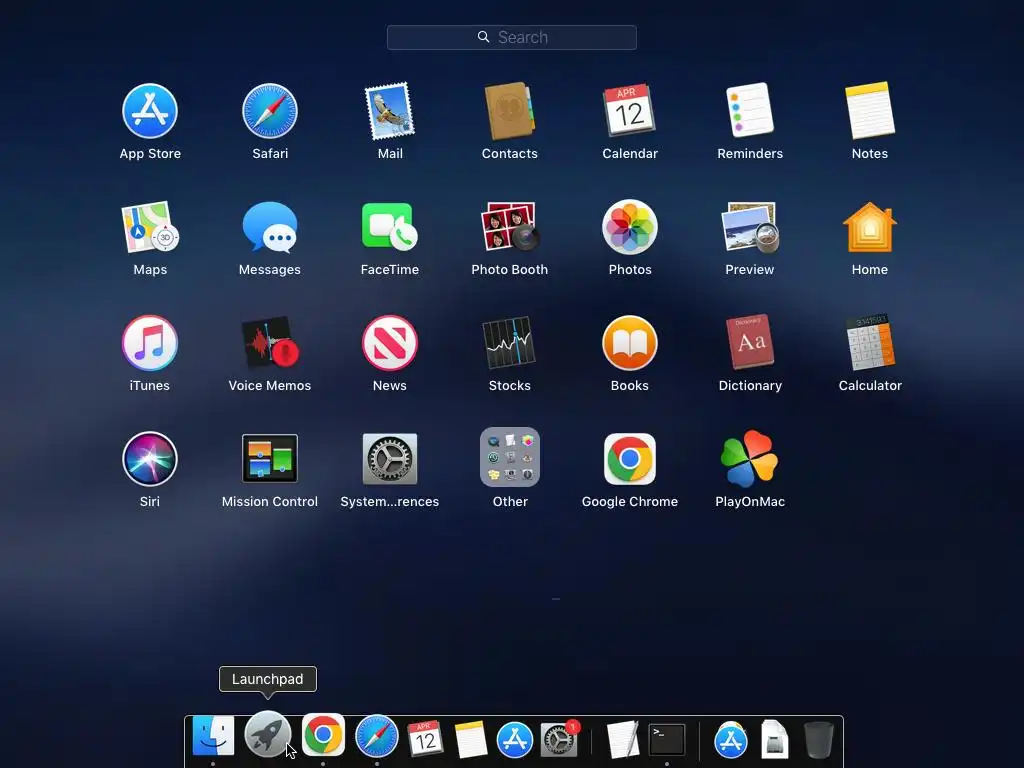Launch the Messages app
The width and height of the screenshot is (1024, 768).
click(x=270, y=227)
